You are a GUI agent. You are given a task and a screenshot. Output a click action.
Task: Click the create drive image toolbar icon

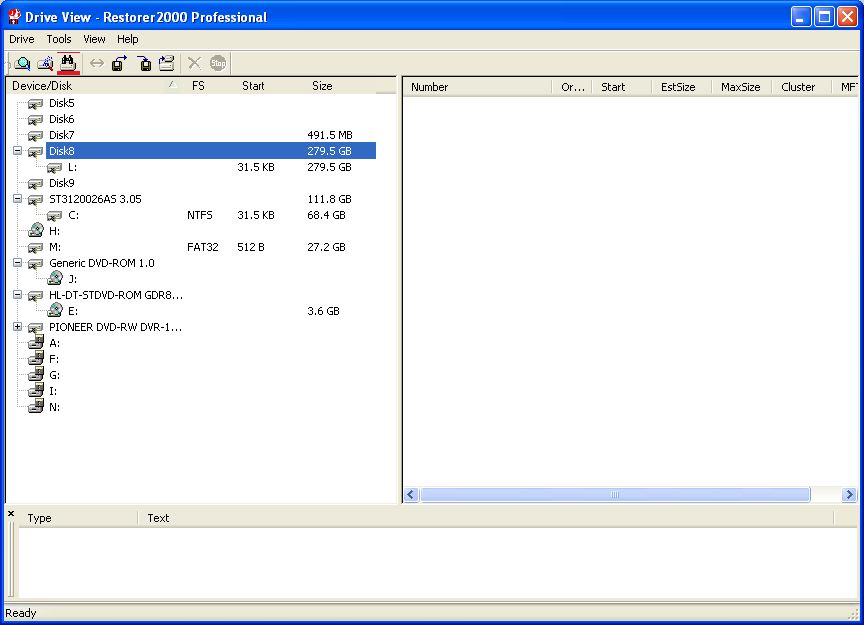point(167,63)
